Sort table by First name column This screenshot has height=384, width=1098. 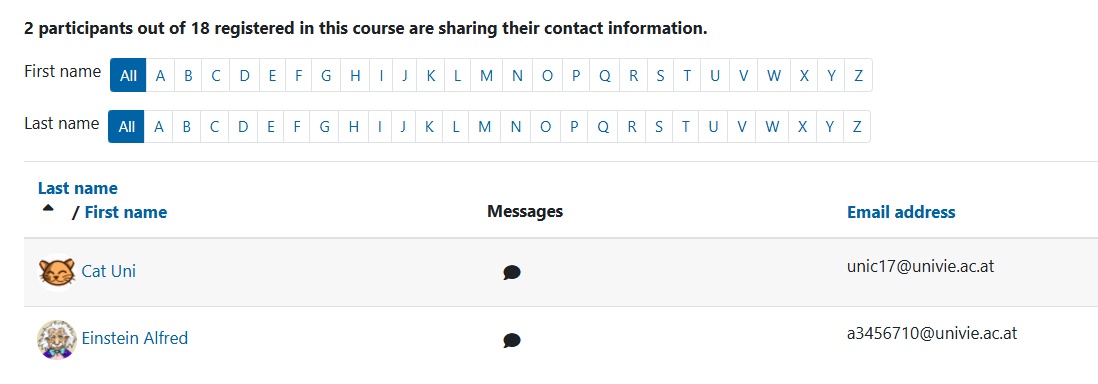[x=125, y=212]
